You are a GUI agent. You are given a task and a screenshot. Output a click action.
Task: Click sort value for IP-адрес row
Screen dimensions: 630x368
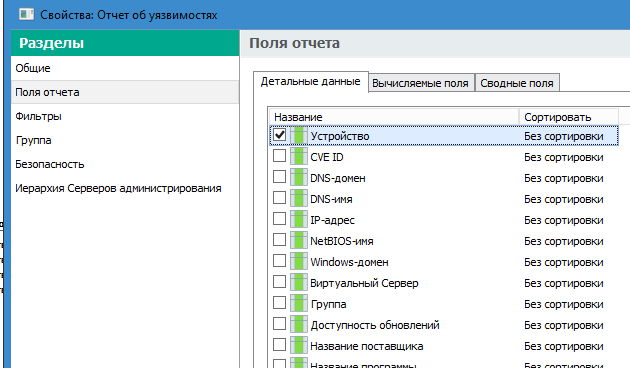pyautogui.click(x=564, y=220)
